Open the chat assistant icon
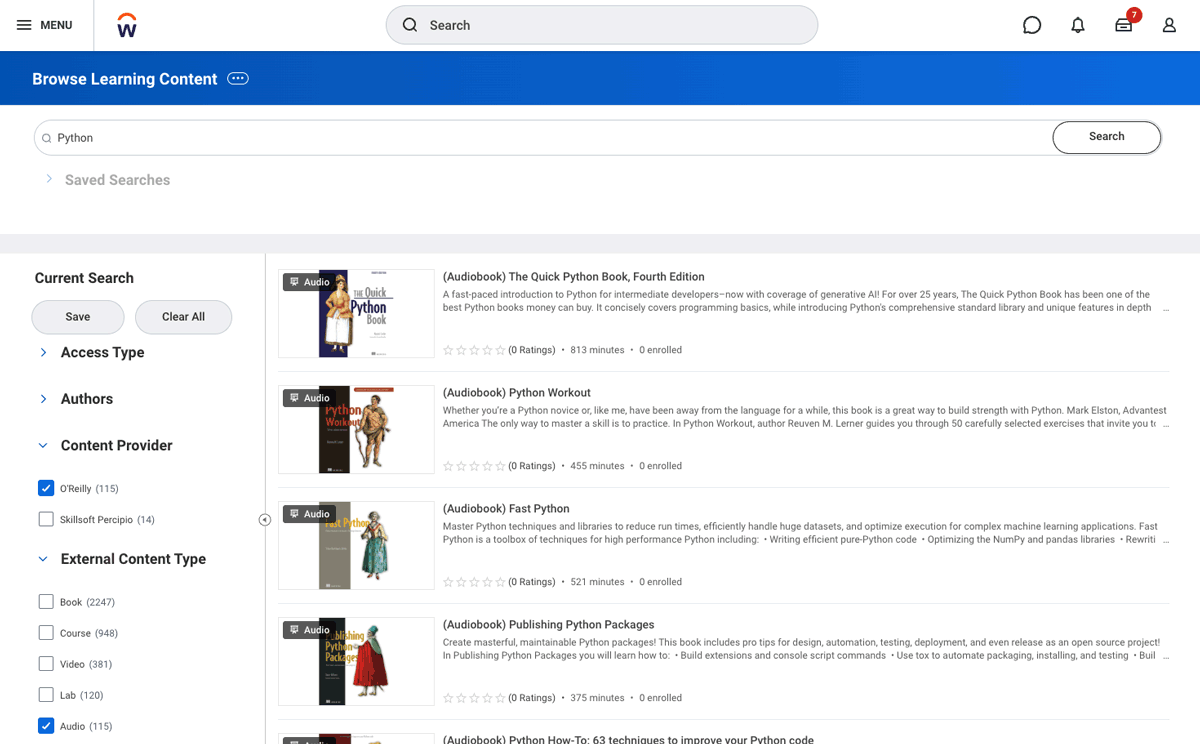The width and height of the screenshot is (1200, 744). (1032, 25)
